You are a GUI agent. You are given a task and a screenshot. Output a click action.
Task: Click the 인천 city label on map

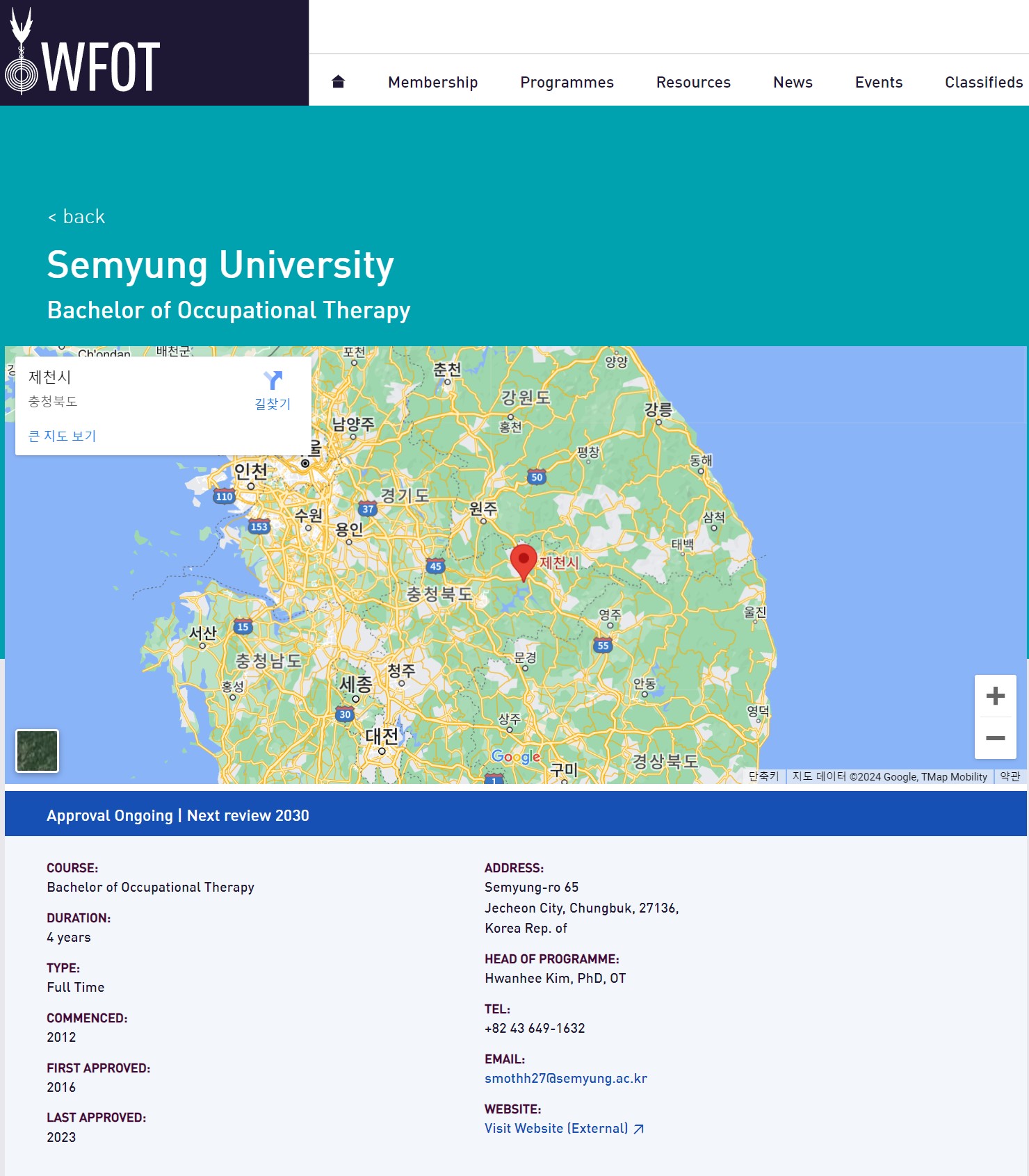coord(250,471)
